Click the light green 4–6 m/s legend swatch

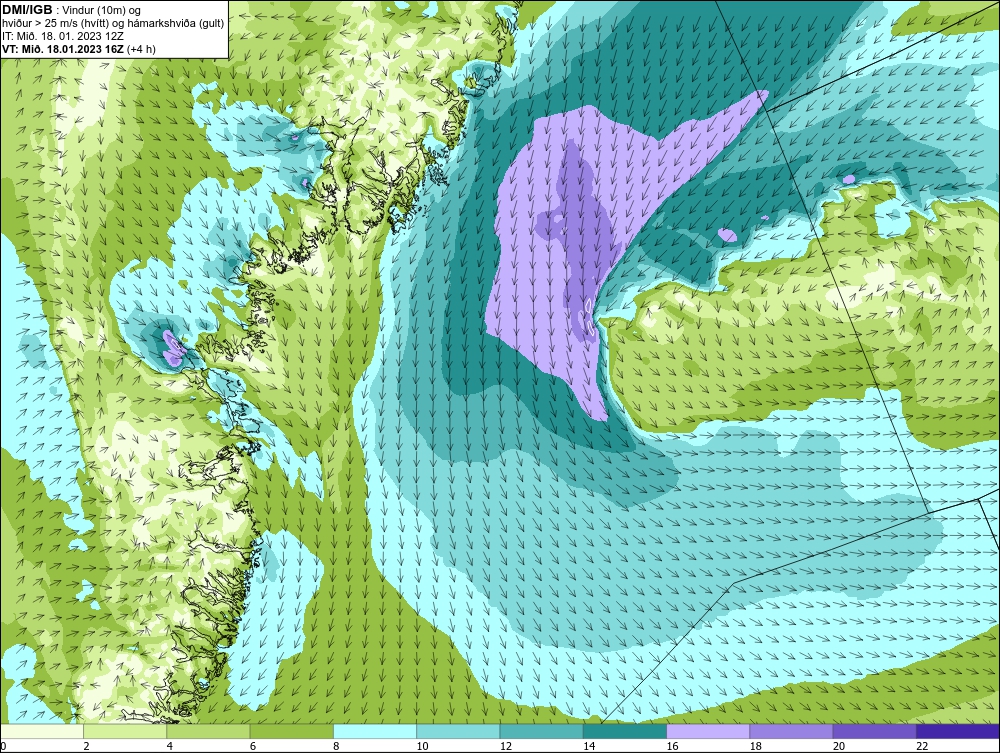pyautogui.click(x=209, y=731)
